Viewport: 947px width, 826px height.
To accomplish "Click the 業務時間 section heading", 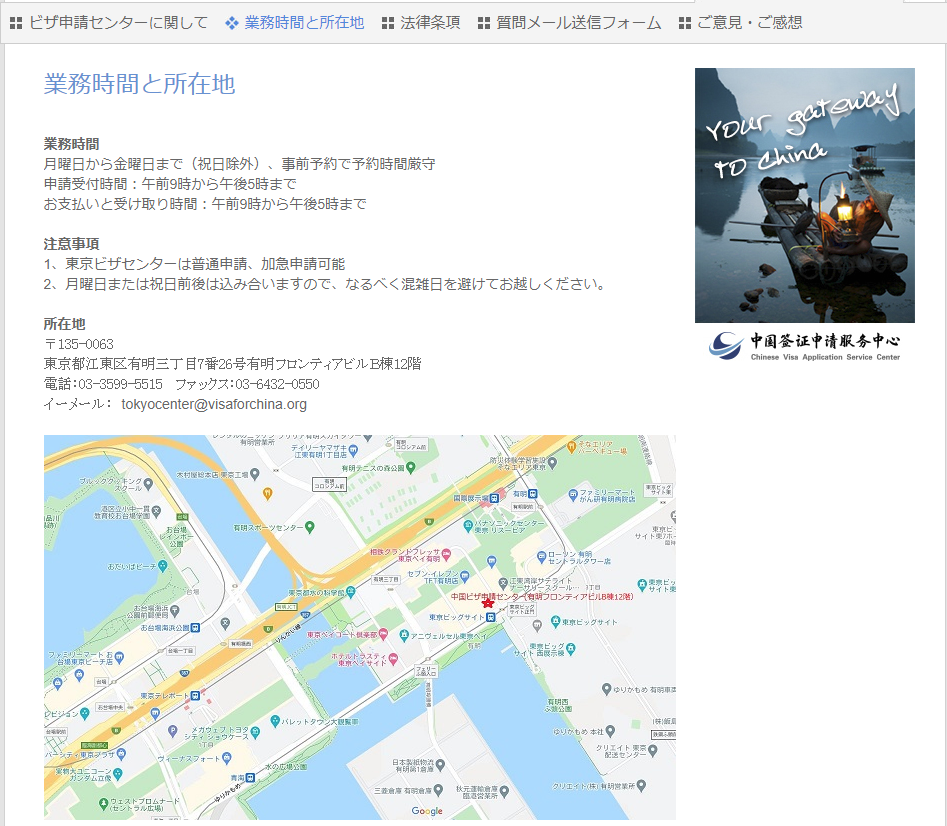I will tap(71, 144).
